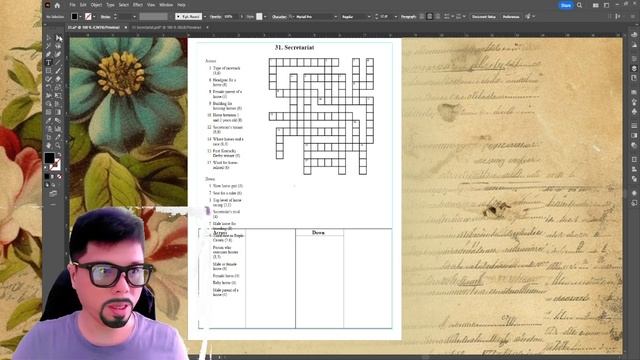Screen dimensions: 640x360
Task: Select the Selection tool arrow
Action: (49, 38)
